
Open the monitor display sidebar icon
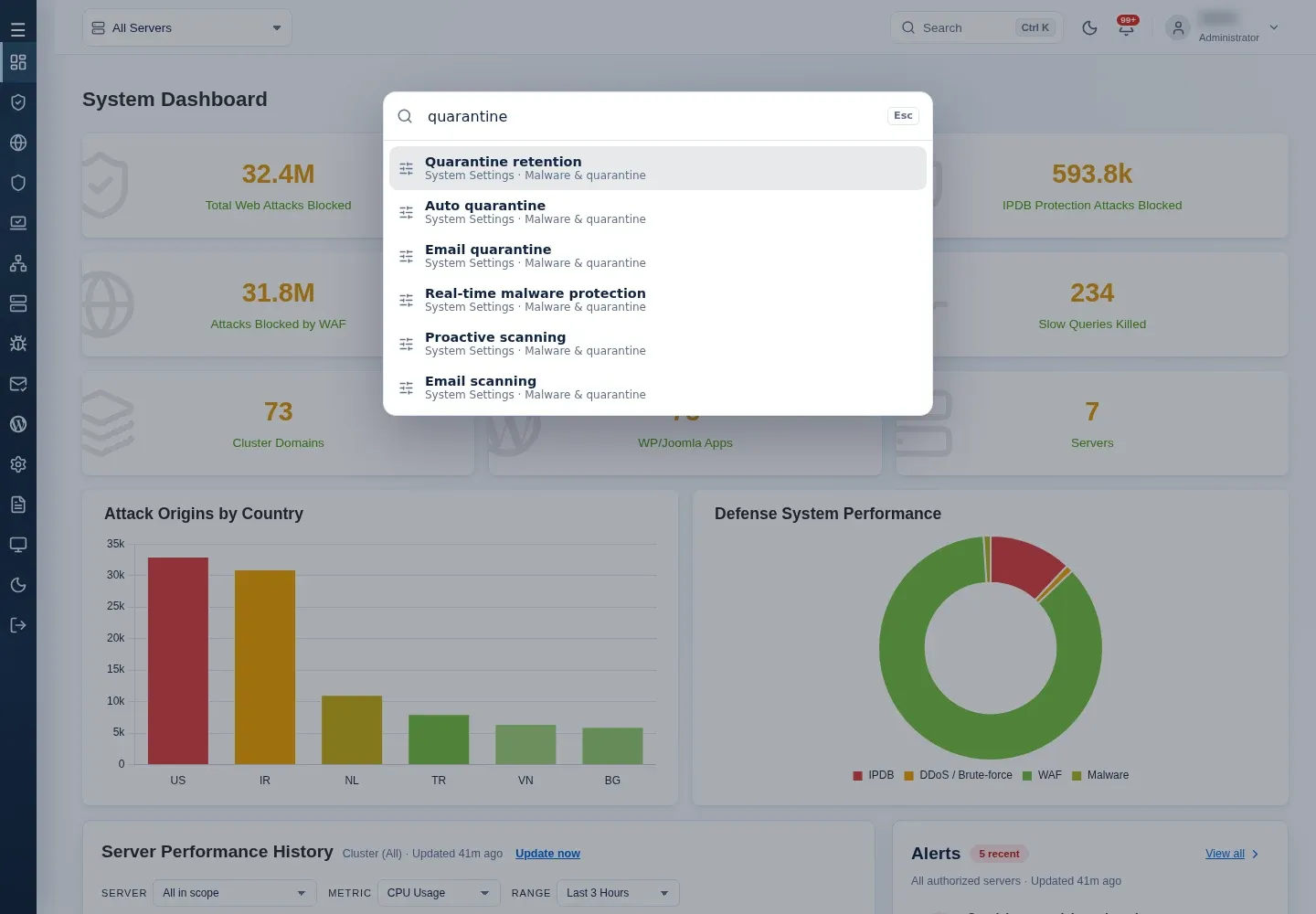(18, 545)
